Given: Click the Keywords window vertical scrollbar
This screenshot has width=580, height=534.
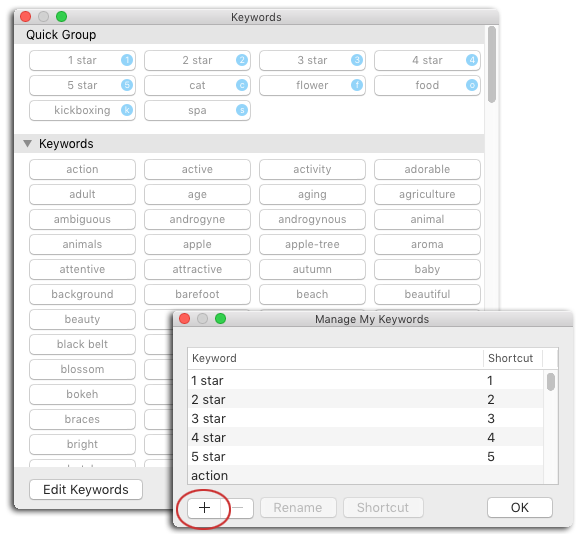Looking at the screenshot, I should (492, 64).
